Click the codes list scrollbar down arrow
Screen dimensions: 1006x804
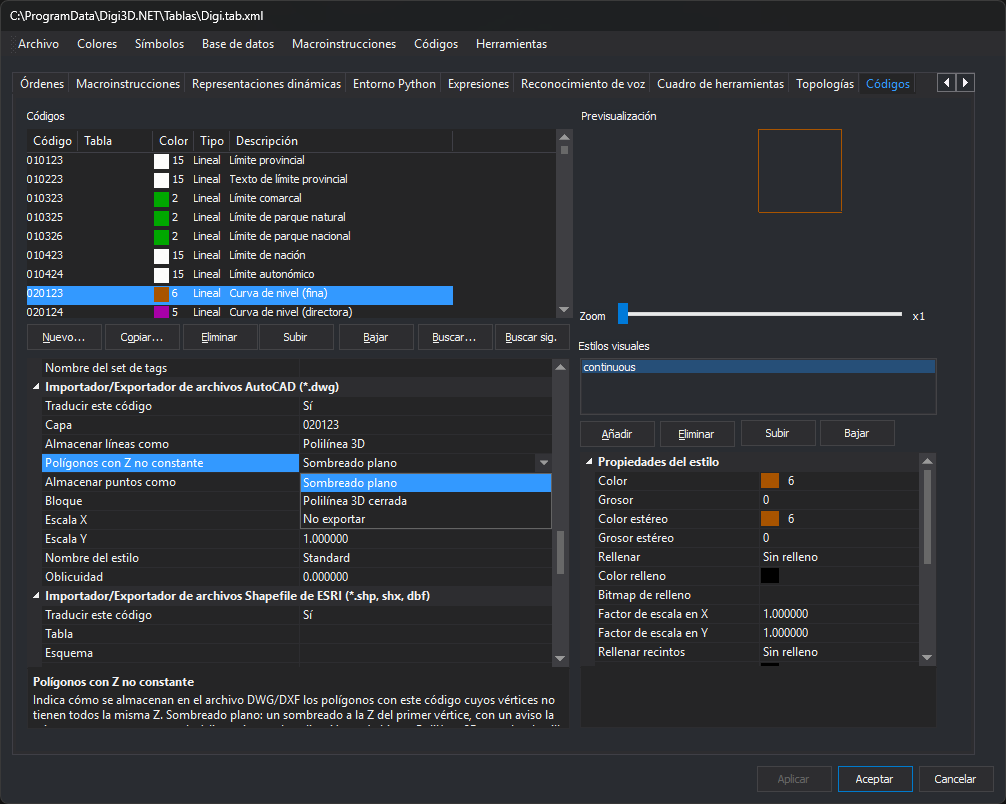point(564,310)
